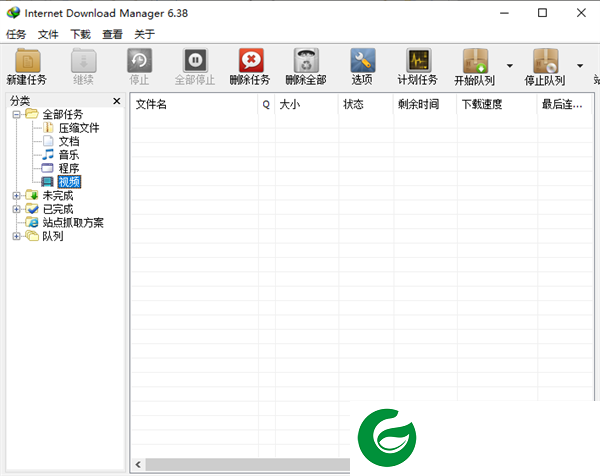
Task: Select the 文档 category
Action: click(x=69, y=141)
